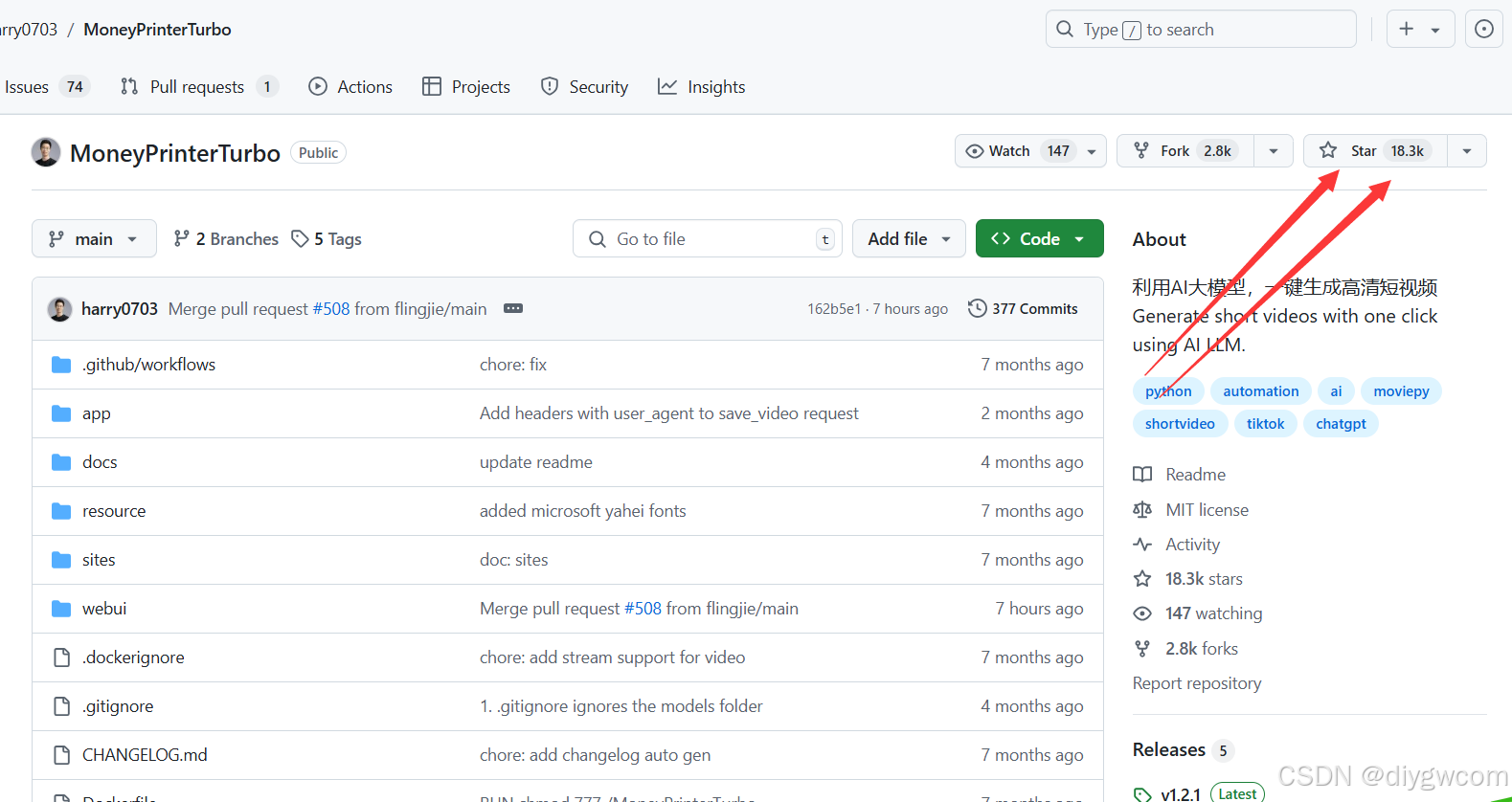View the 2.8k forks link
This screenshot has height=802, width=1512.
click(x=1185, y=649)
